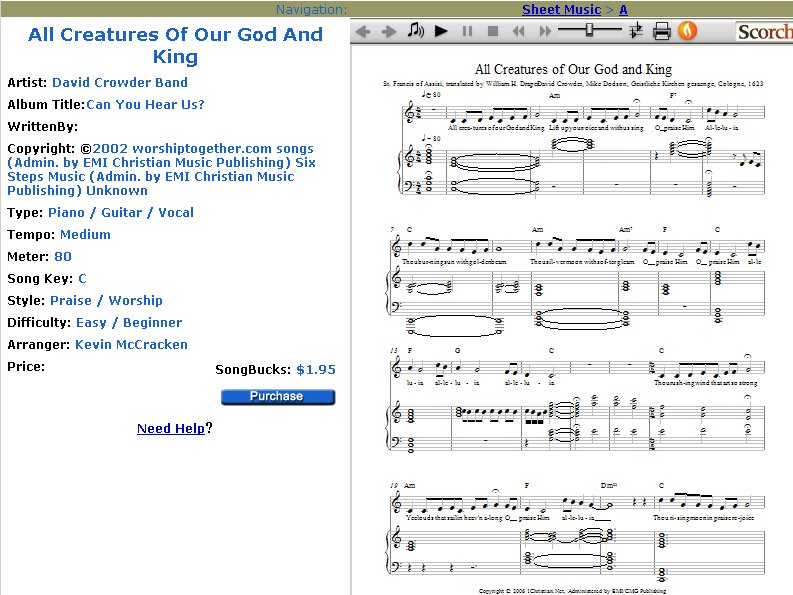793x595 pixels.
Task: Go to the previous page arrow
Action: 363,32
